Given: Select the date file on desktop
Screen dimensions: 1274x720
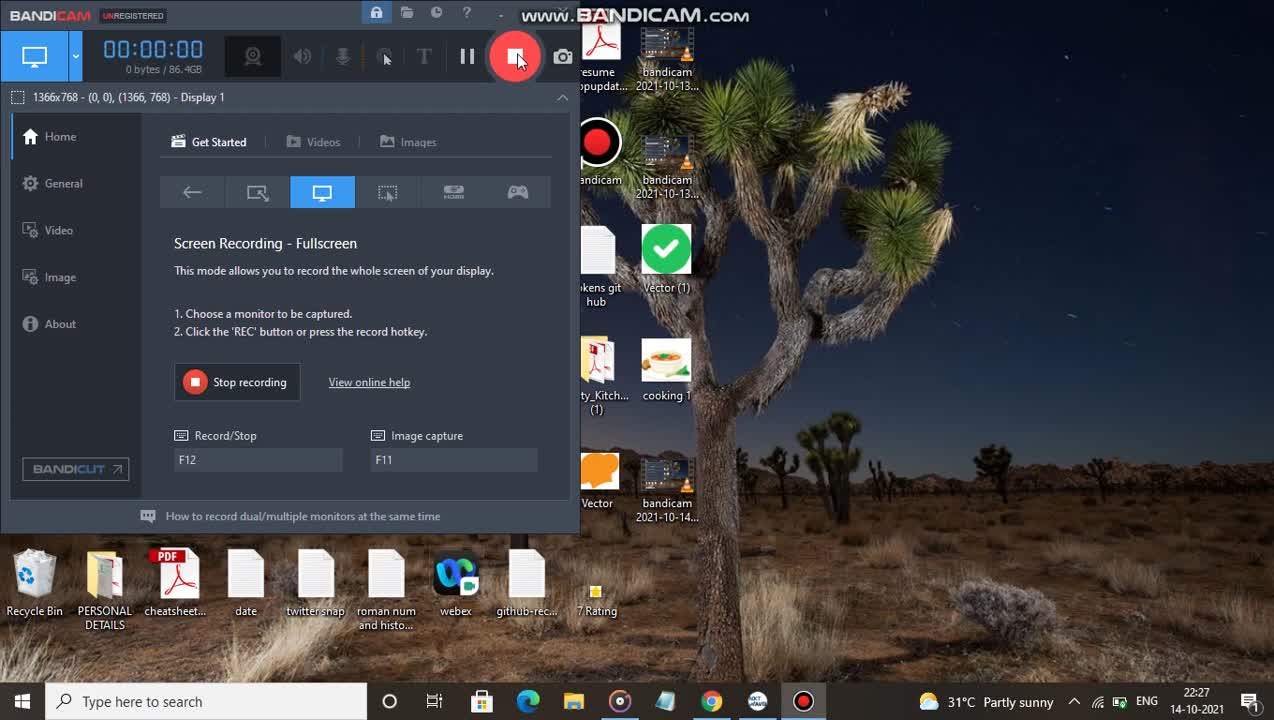Looking at the screenshot, I should coord(246,584).
